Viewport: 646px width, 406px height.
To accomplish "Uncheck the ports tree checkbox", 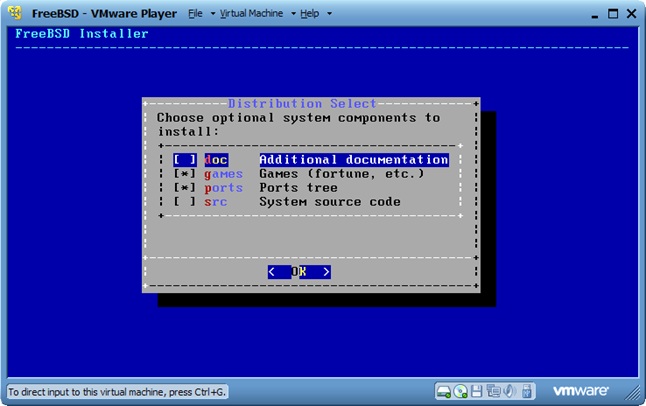I will point(184,188).
